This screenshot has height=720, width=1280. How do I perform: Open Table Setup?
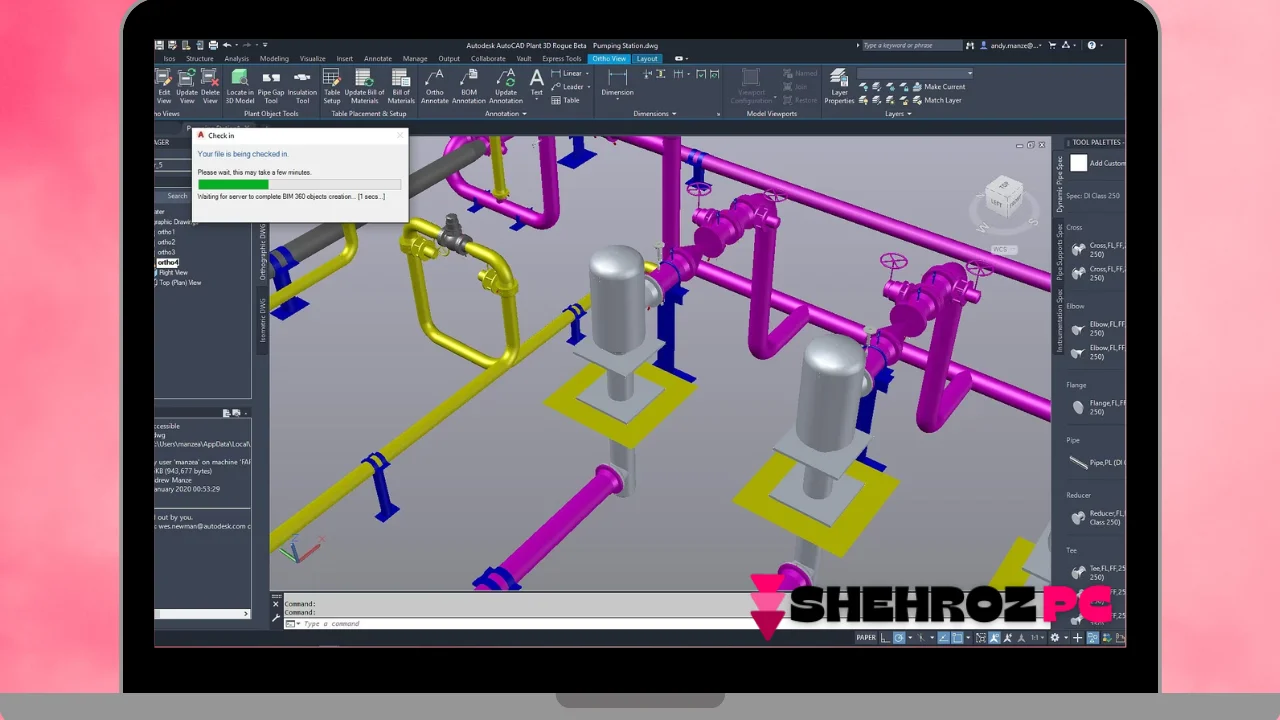pyautogui.click(x=331, y=85)
